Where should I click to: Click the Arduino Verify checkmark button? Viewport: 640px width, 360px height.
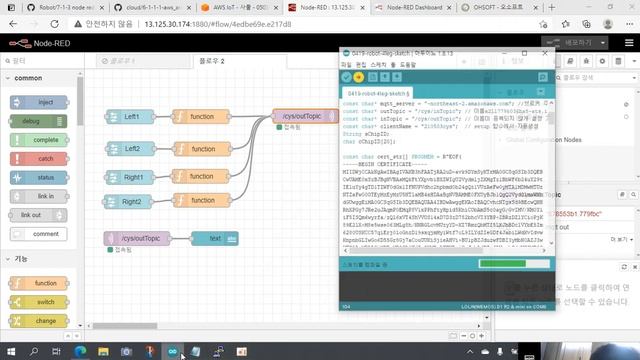point(347,77)
